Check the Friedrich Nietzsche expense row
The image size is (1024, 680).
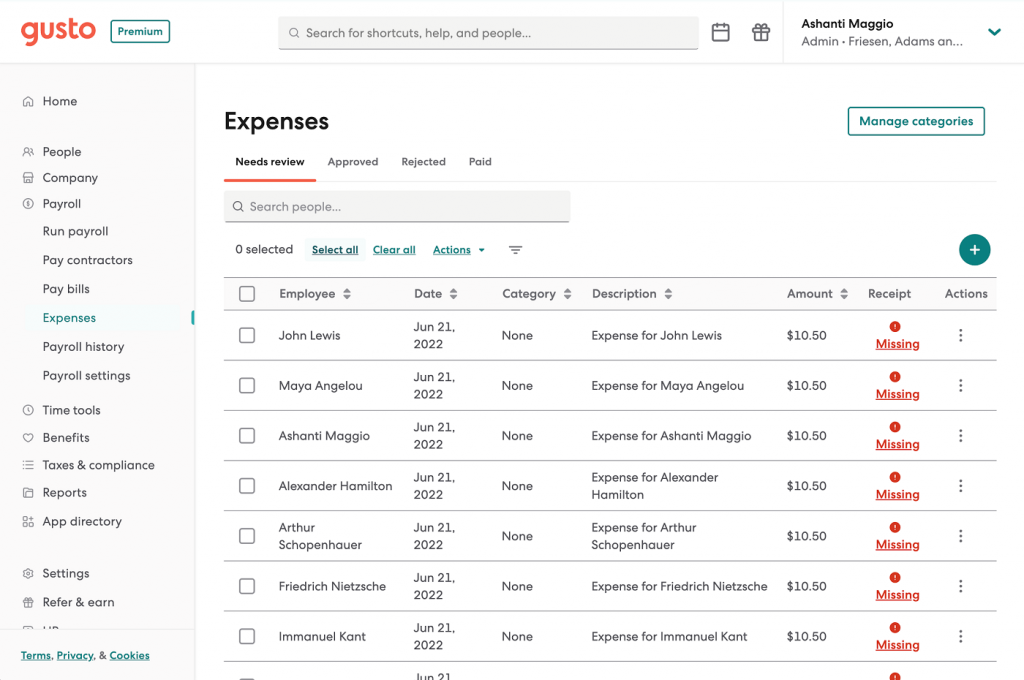[247, 587]
